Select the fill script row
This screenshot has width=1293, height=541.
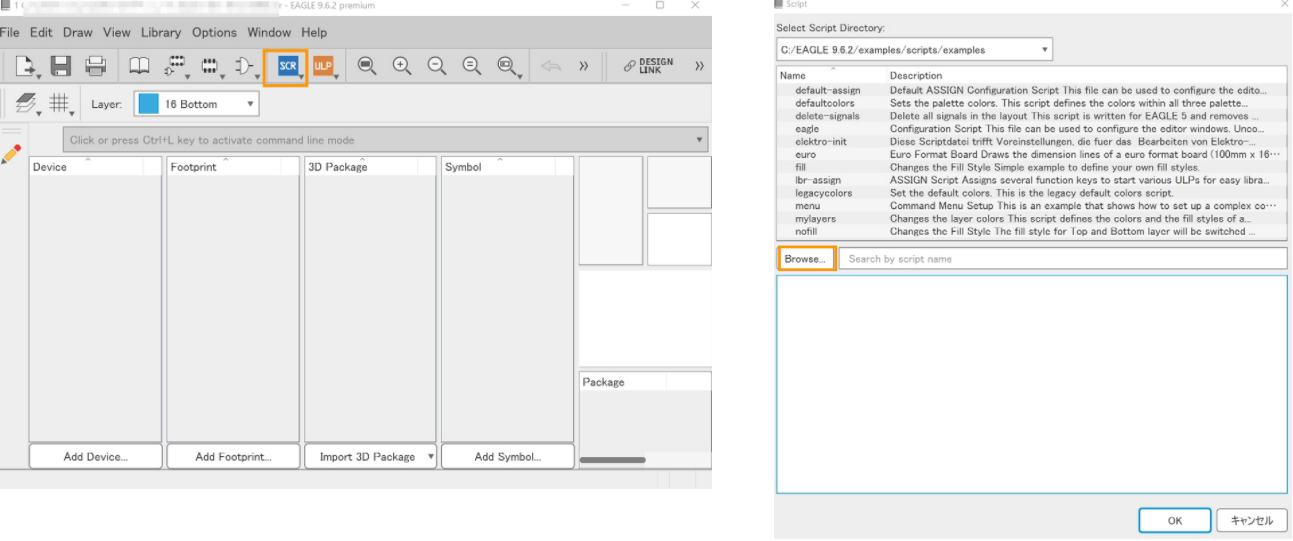1031,167
